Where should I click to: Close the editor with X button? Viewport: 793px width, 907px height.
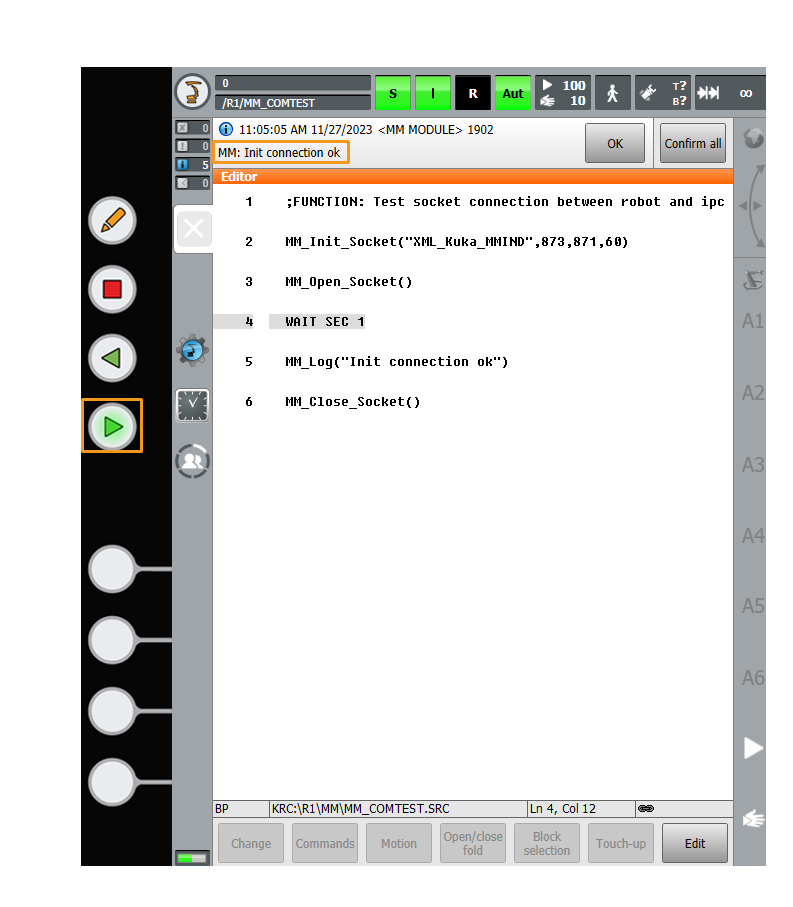point(194,228)
